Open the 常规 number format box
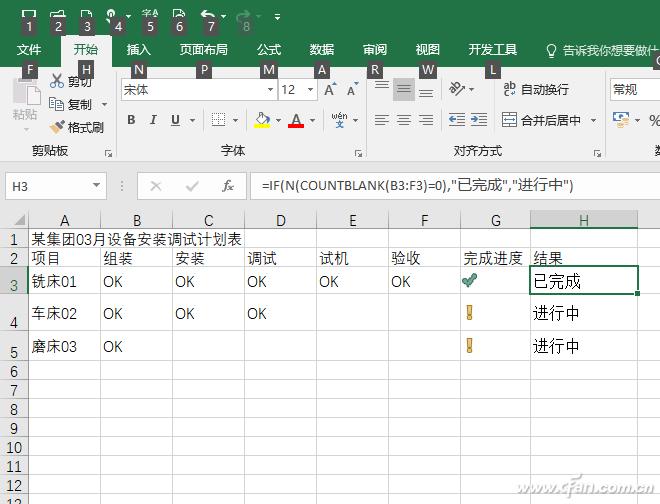This screenshot has height=504, width=660. coord(636,89)
